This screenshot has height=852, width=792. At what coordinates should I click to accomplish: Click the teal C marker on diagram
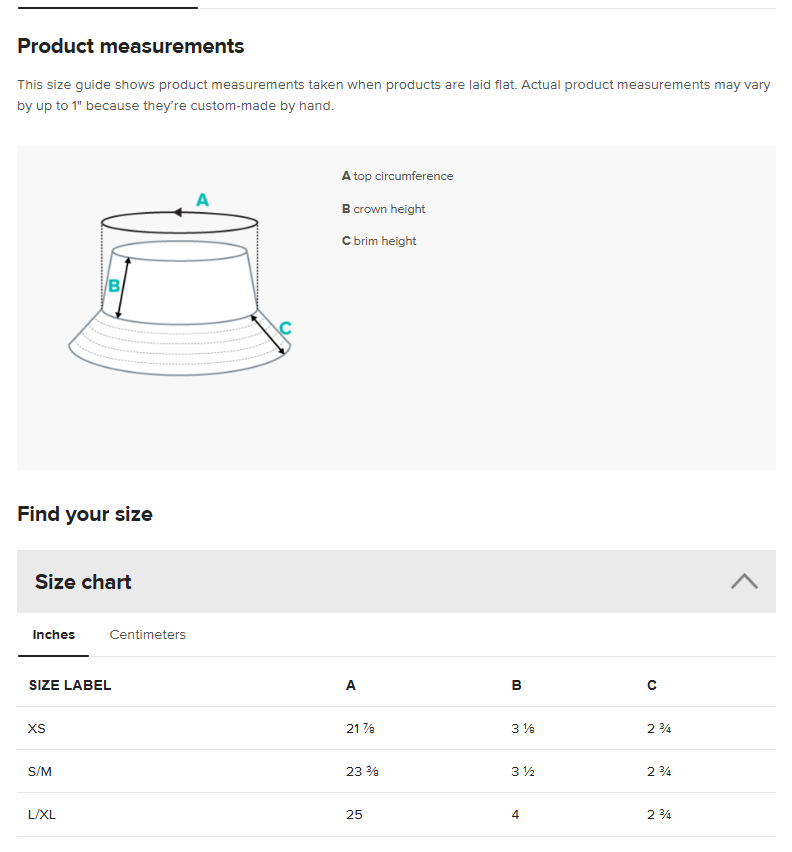click(285, 328)
